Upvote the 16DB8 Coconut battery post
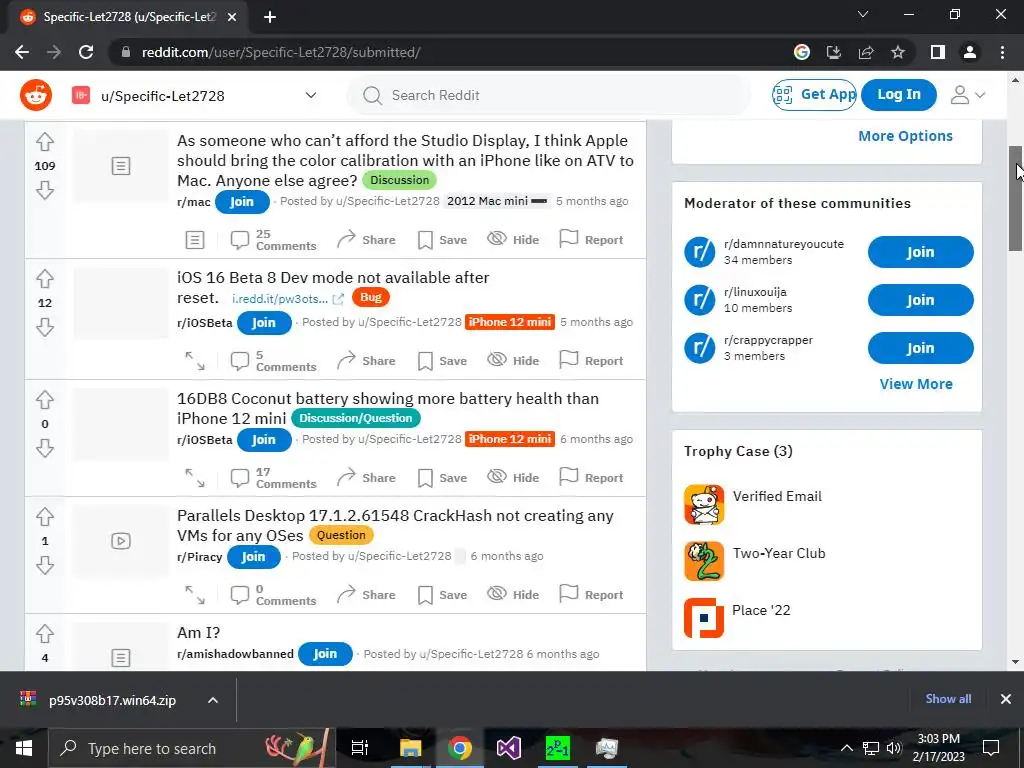 [x=44, y=400]
